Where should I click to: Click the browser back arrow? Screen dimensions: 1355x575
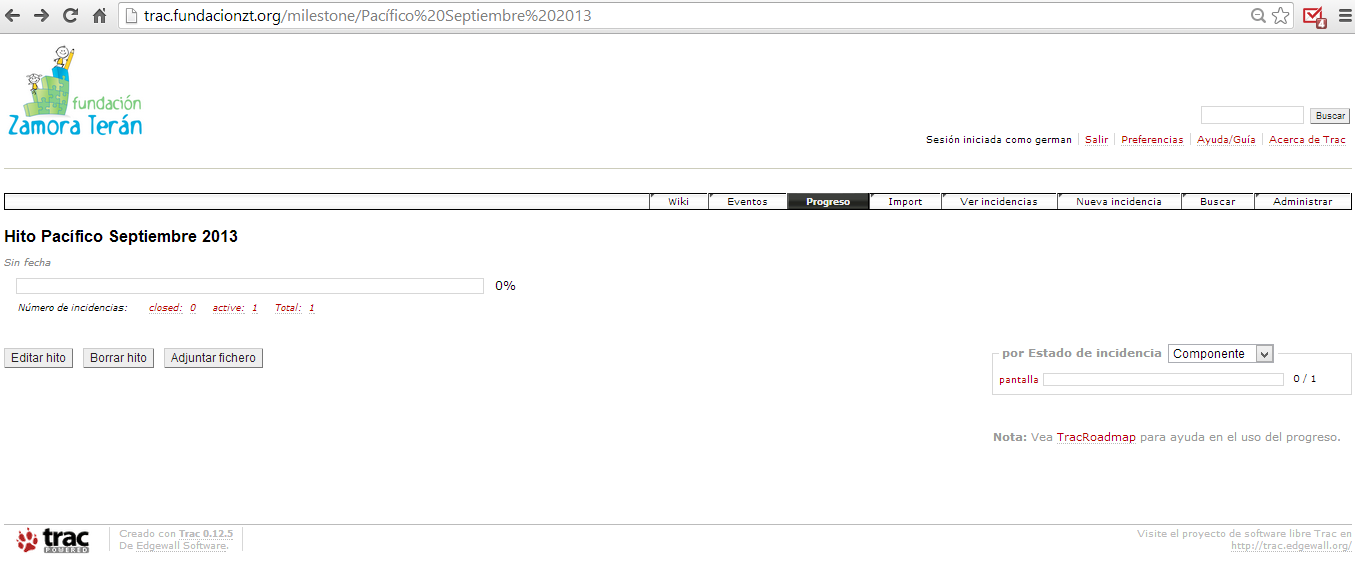tap(13, 16)
